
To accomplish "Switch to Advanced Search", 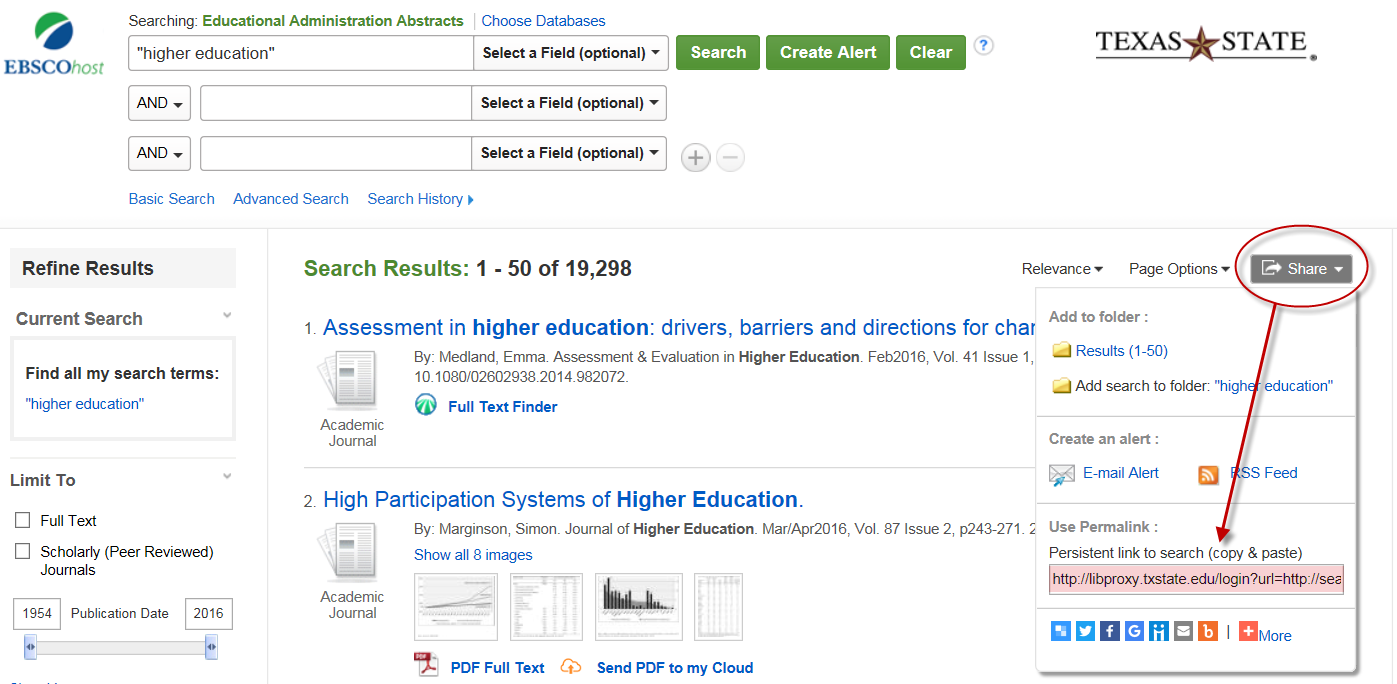I will point(290,198).
